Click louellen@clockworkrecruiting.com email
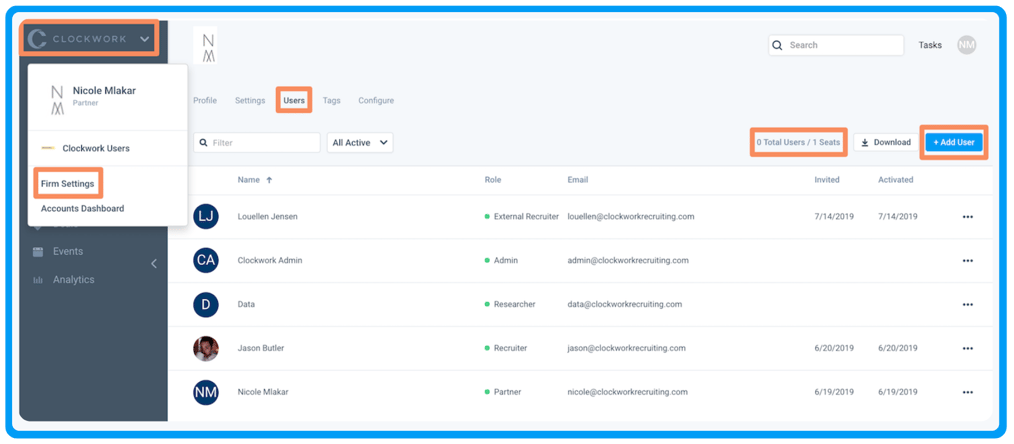Viewport: 1014px width, 444px height. [x=631, y=217]
